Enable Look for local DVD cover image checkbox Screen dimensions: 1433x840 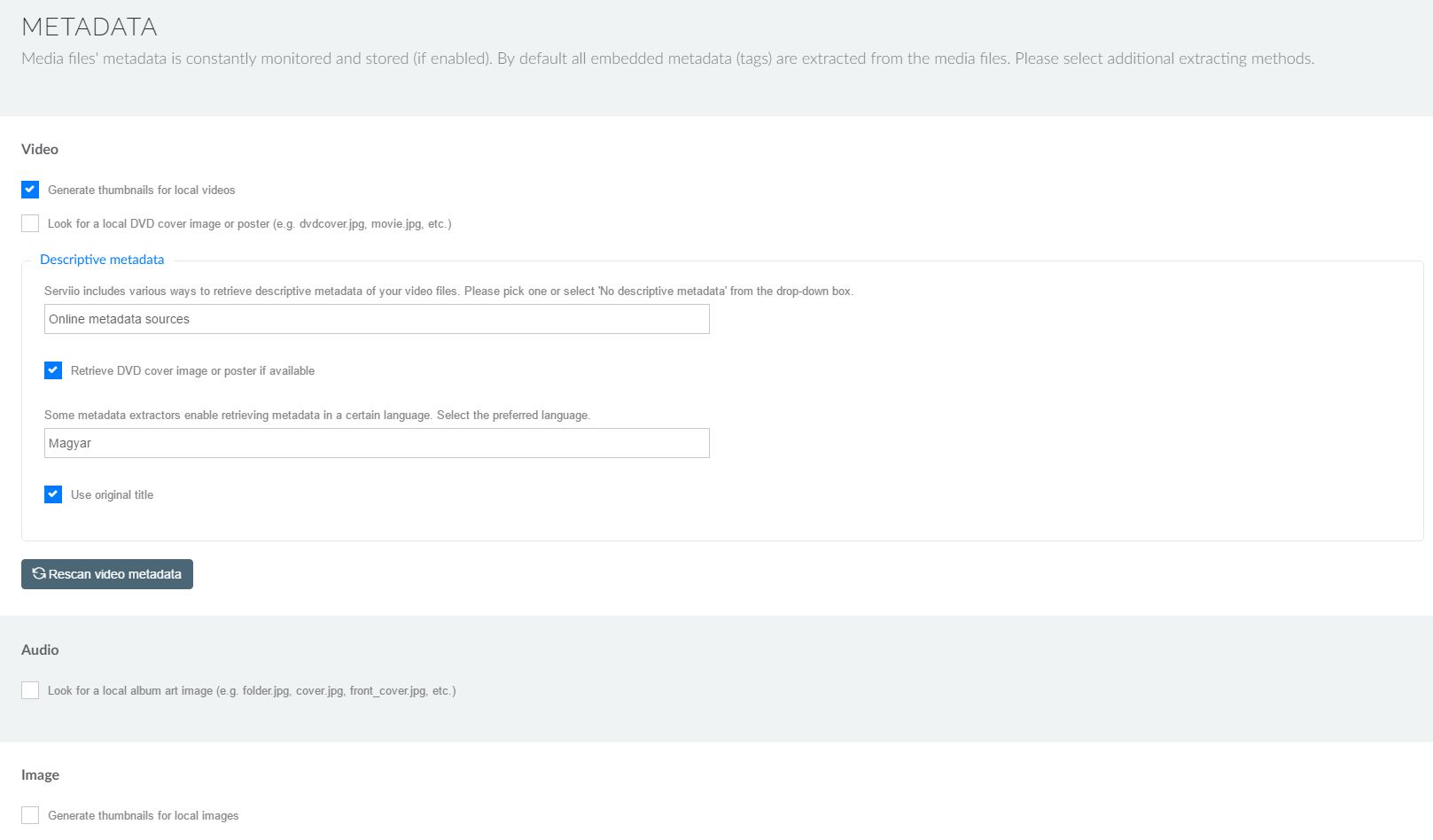pyautogui.click(x=30, y=223)
